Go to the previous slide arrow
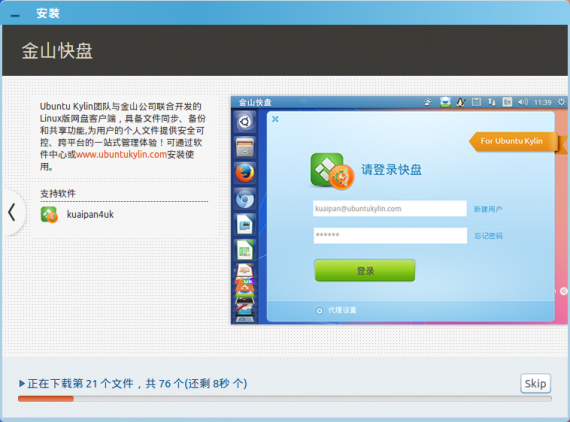 tap(12, 212)
